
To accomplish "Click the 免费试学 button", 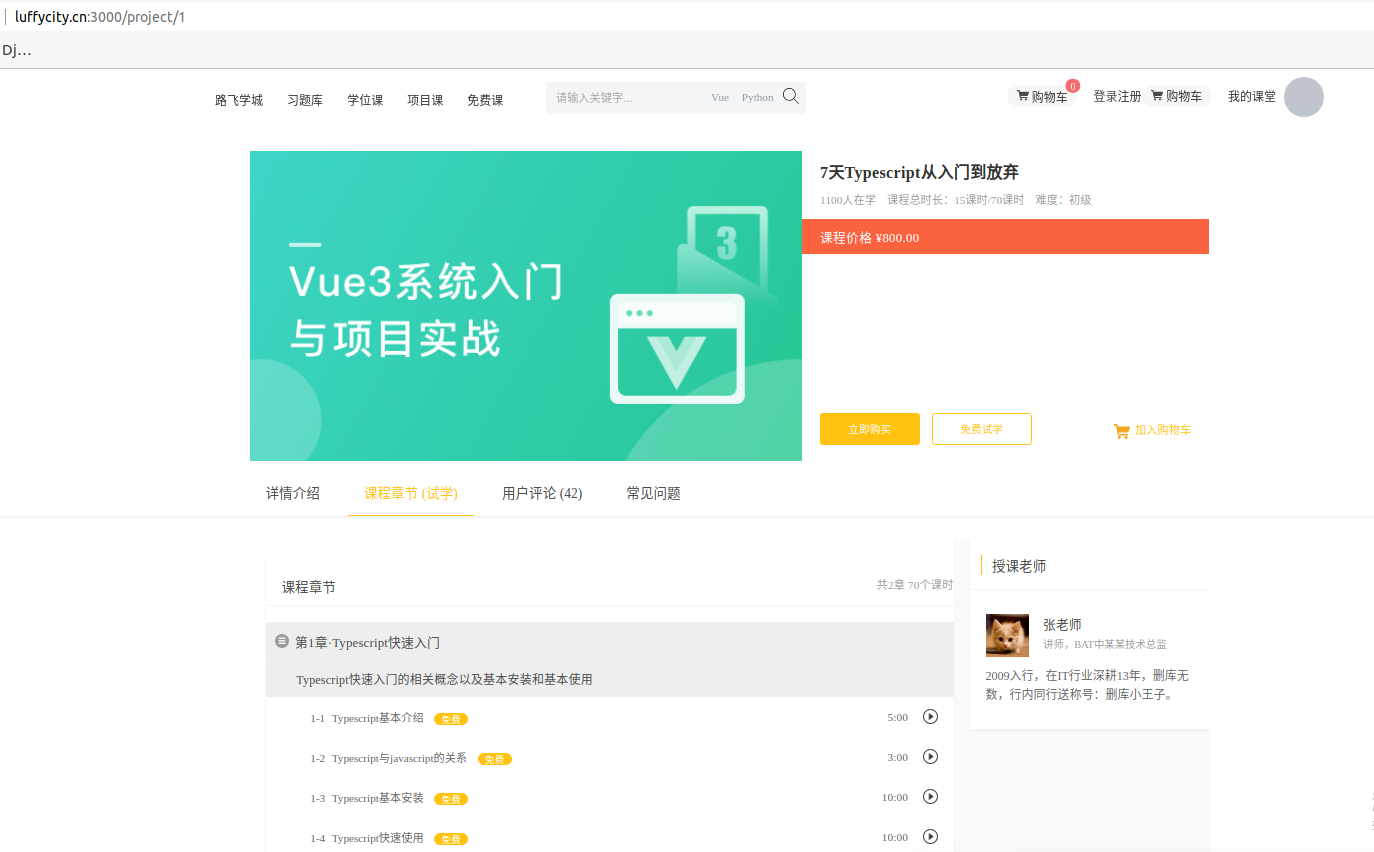I will click(x=982, y=429).
